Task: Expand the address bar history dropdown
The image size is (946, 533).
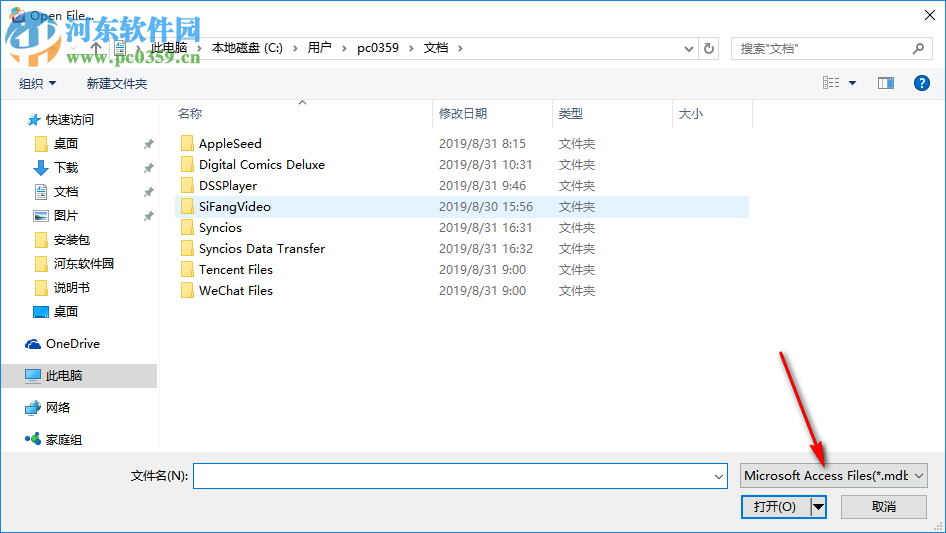Action: 688,49
